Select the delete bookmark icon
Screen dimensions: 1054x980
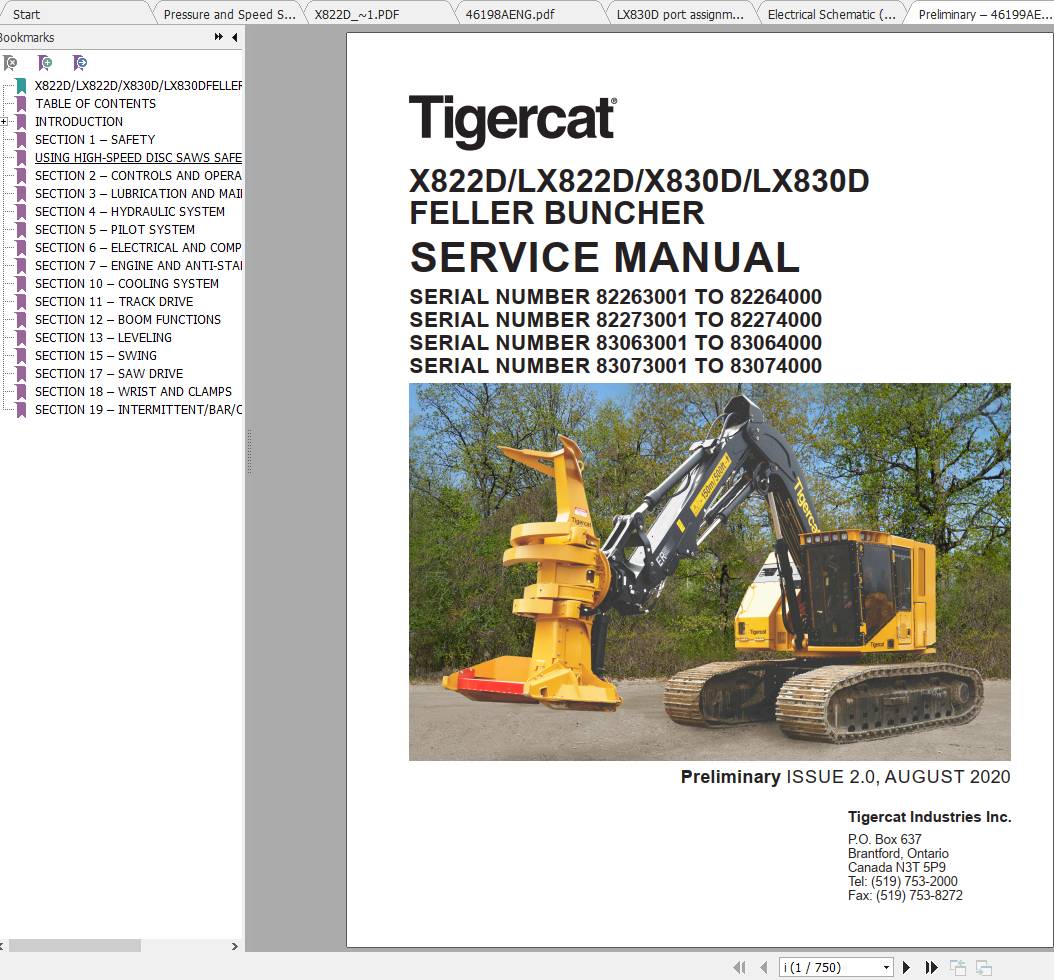[x=10, y=64]
